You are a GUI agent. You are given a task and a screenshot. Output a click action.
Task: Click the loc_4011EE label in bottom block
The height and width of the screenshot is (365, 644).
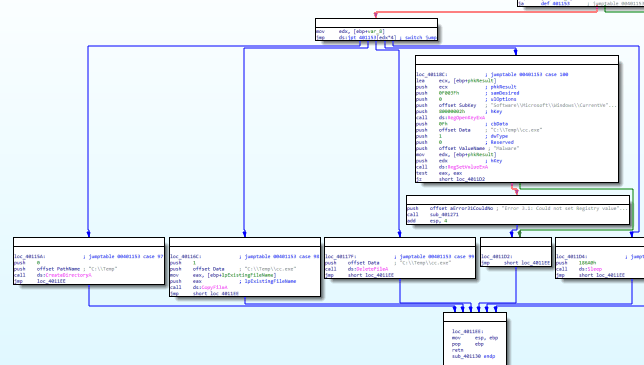click(468, 331)
